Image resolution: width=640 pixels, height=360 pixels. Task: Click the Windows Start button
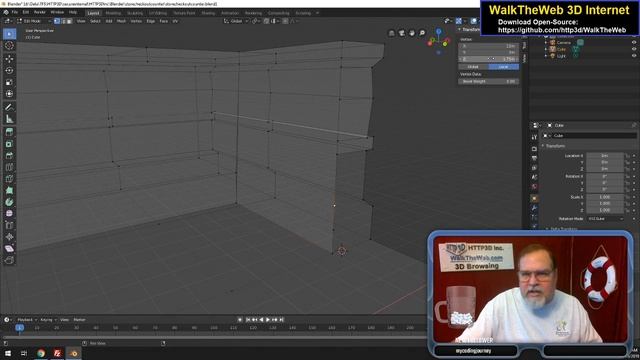pos(8,353)
